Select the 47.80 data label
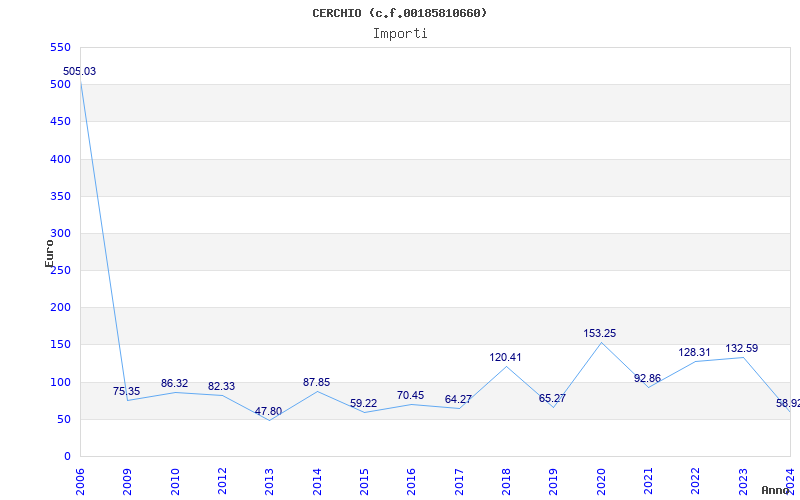800x500 pixels. (268, 411)
